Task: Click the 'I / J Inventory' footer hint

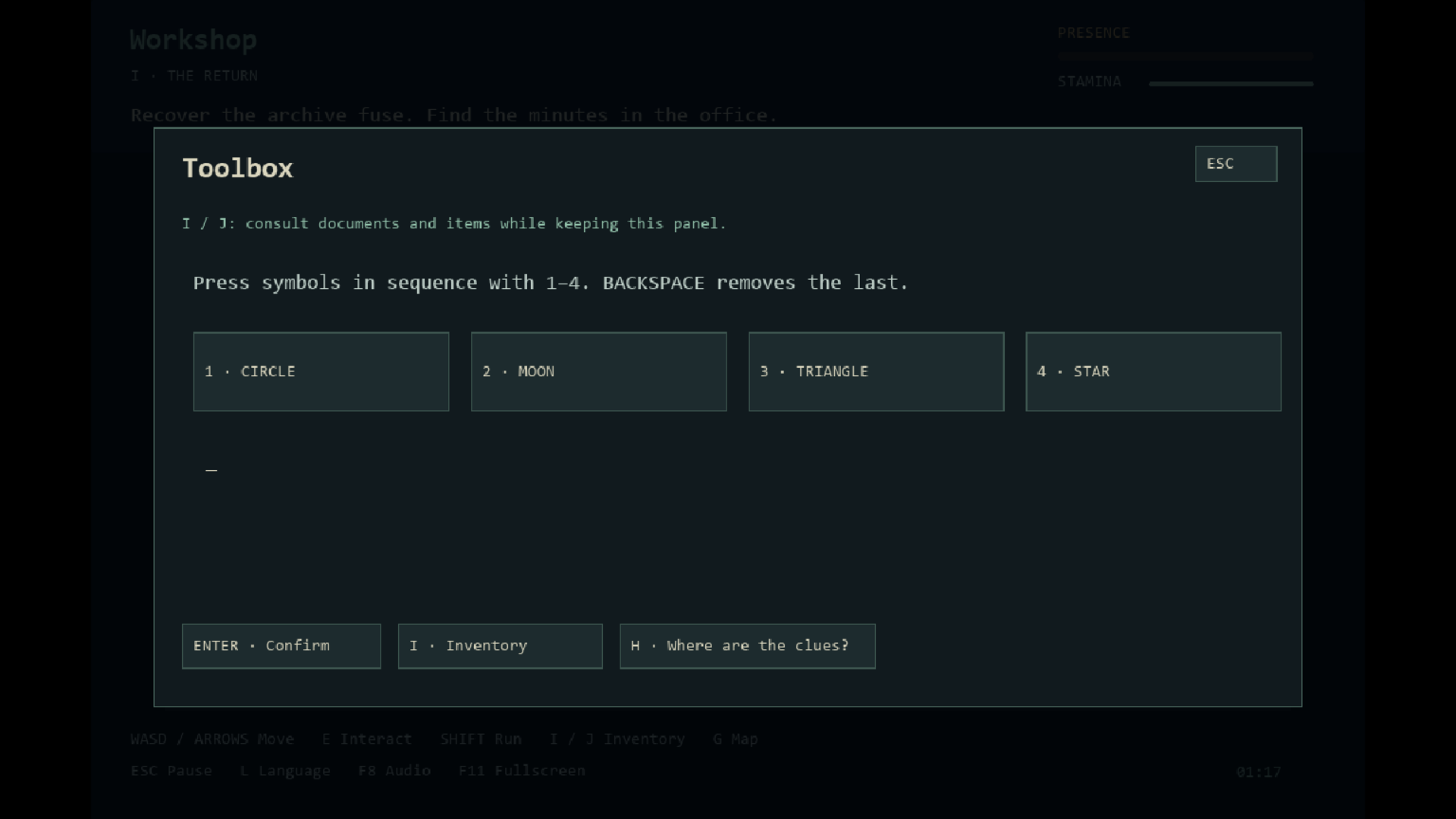Action: click(617, 739)
